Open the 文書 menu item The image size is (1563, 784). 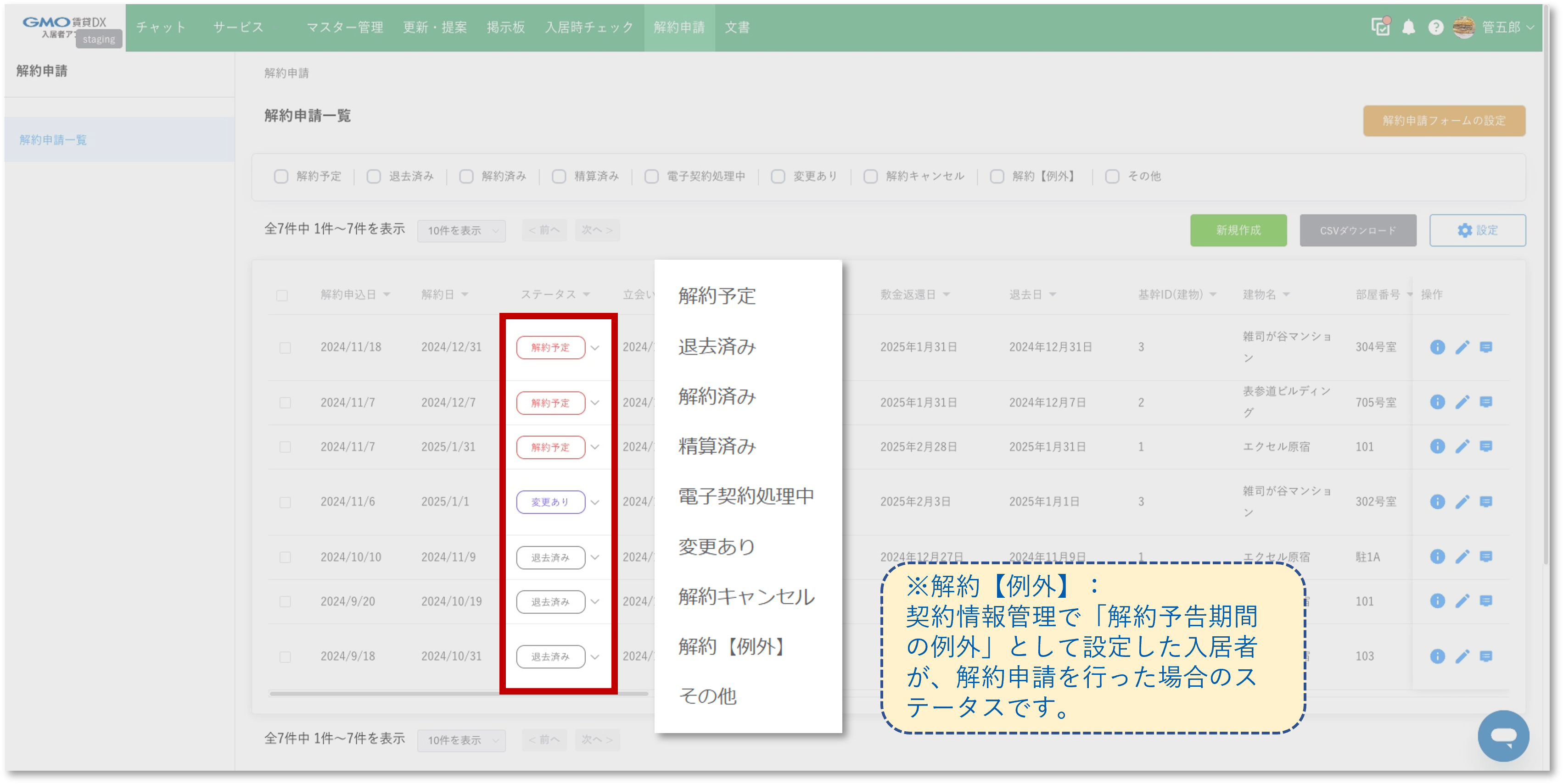coord(736,27)
